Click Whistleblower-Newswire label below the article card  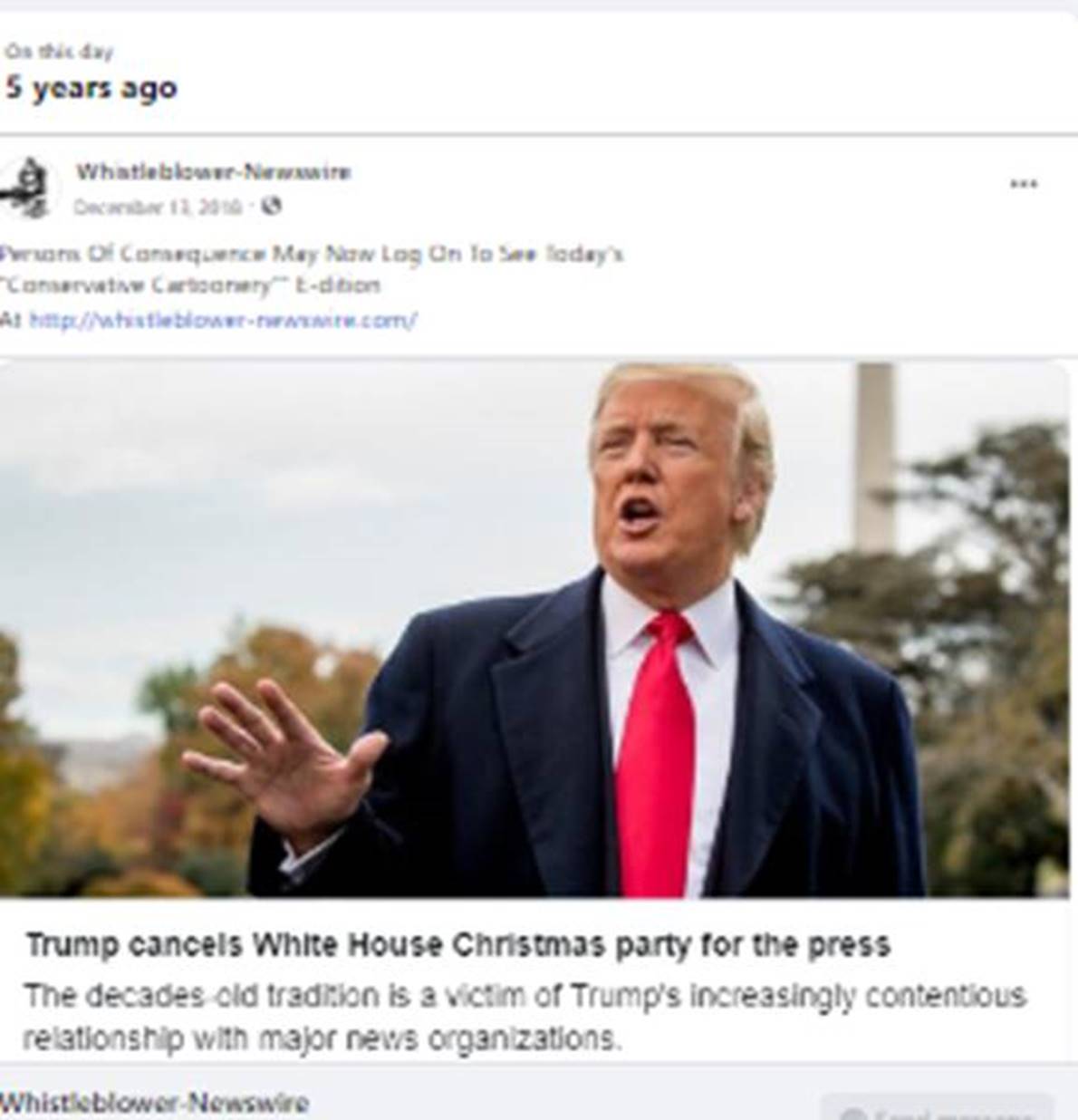click(x=154, y=1103)
